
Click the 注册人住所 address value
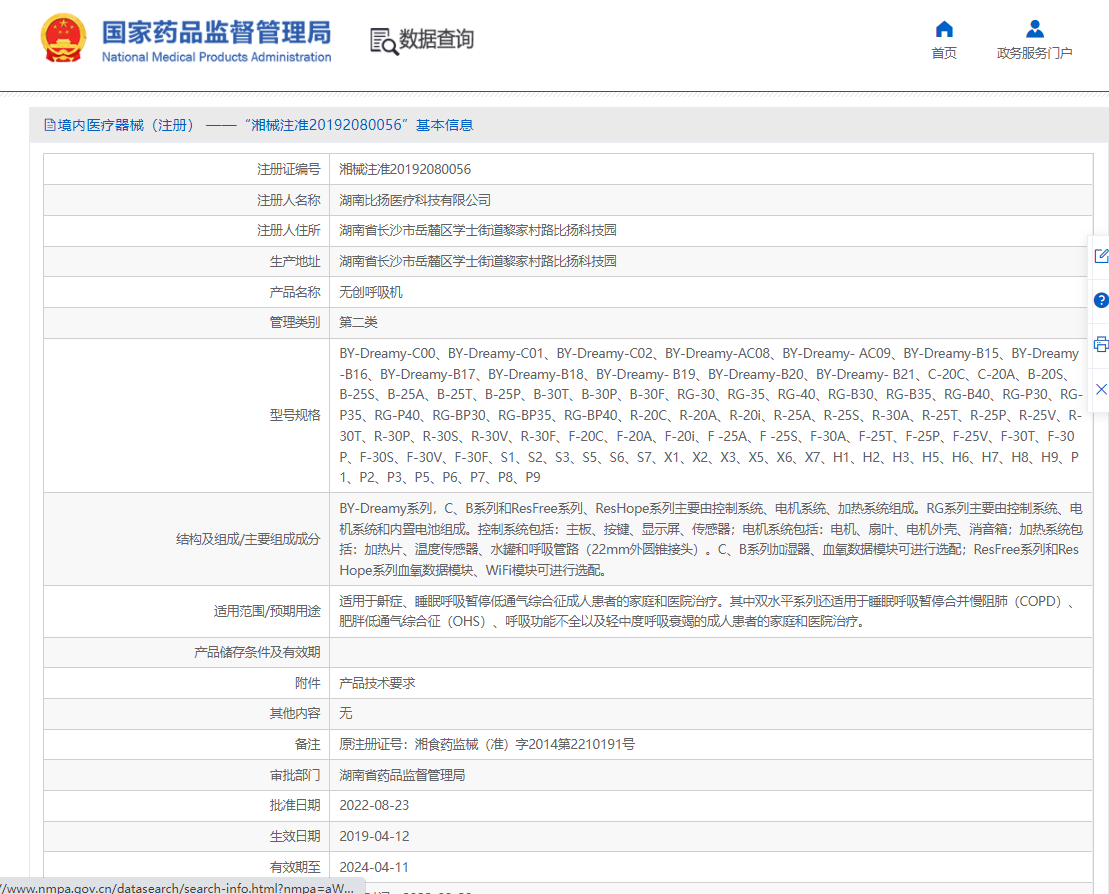(x=478, y=231)
